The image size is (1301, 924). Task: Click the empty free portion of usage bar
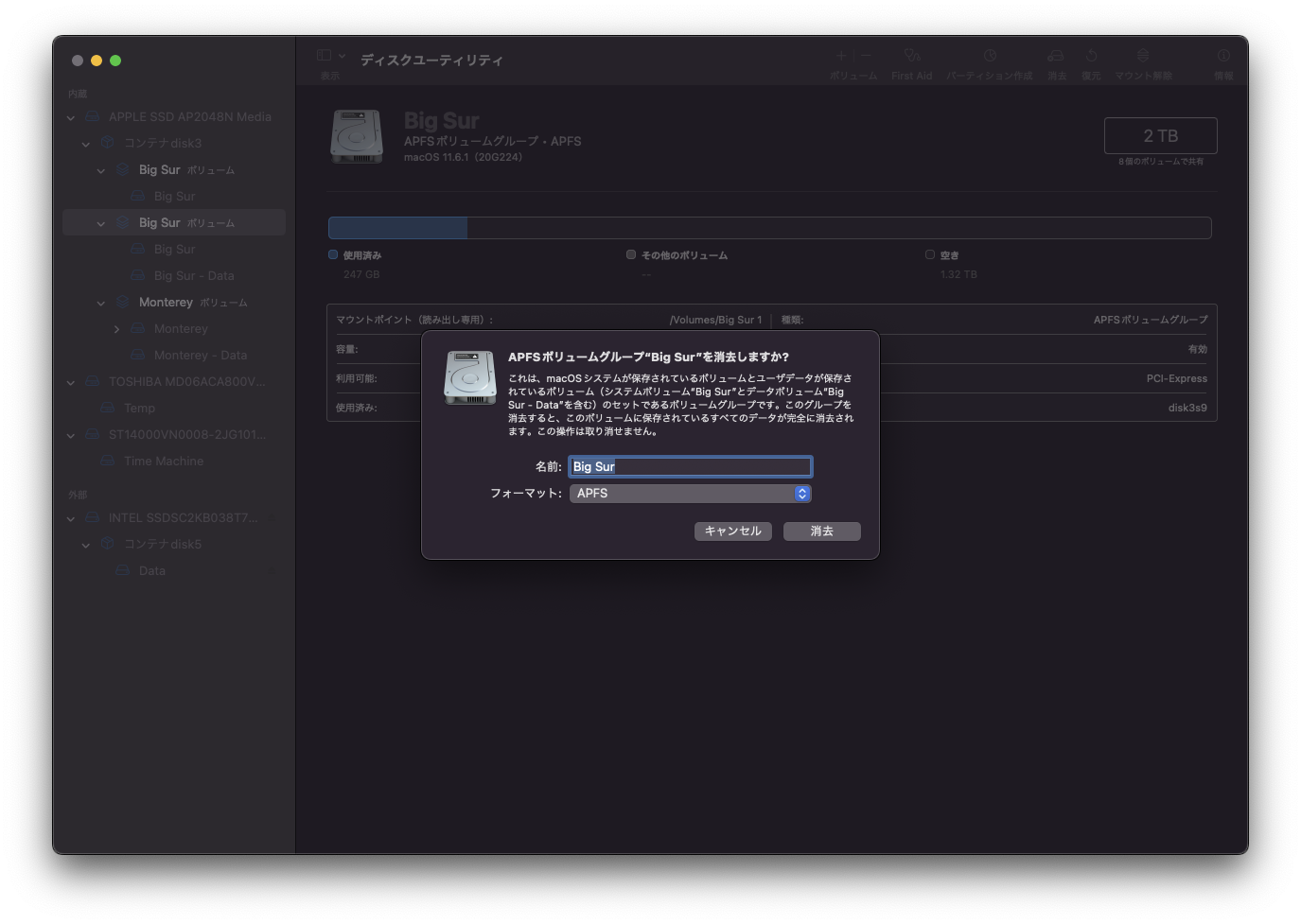coord(839,227)
